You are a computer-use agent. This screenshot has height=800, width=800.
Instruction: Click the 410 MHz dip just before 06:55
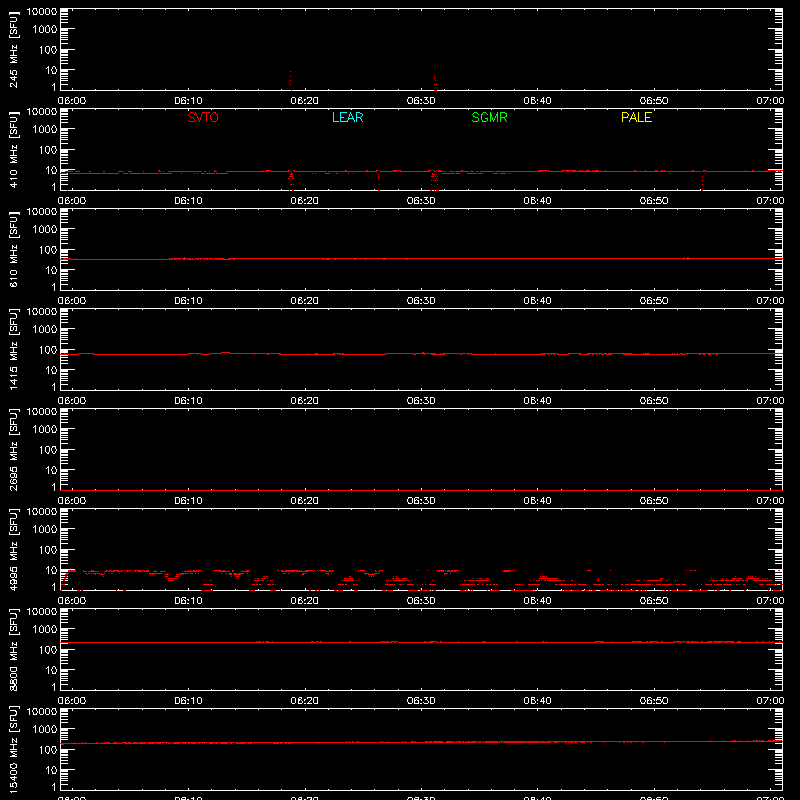(702, 181)
